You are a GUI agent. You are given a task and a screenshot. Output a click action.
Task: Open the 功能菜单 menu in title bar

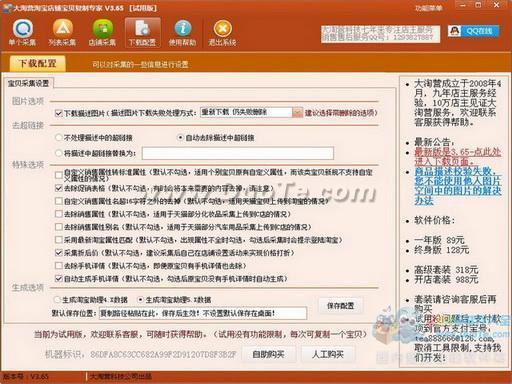point(428,8)
